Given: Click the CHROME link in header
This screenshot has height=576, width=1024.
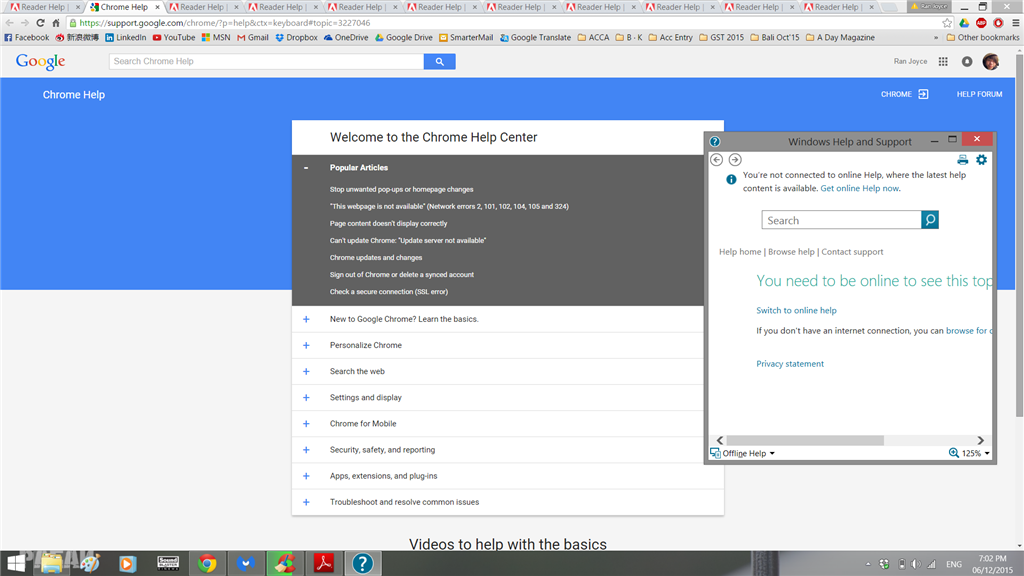Looking at the screenshot, I should click(x=904, y=94).
